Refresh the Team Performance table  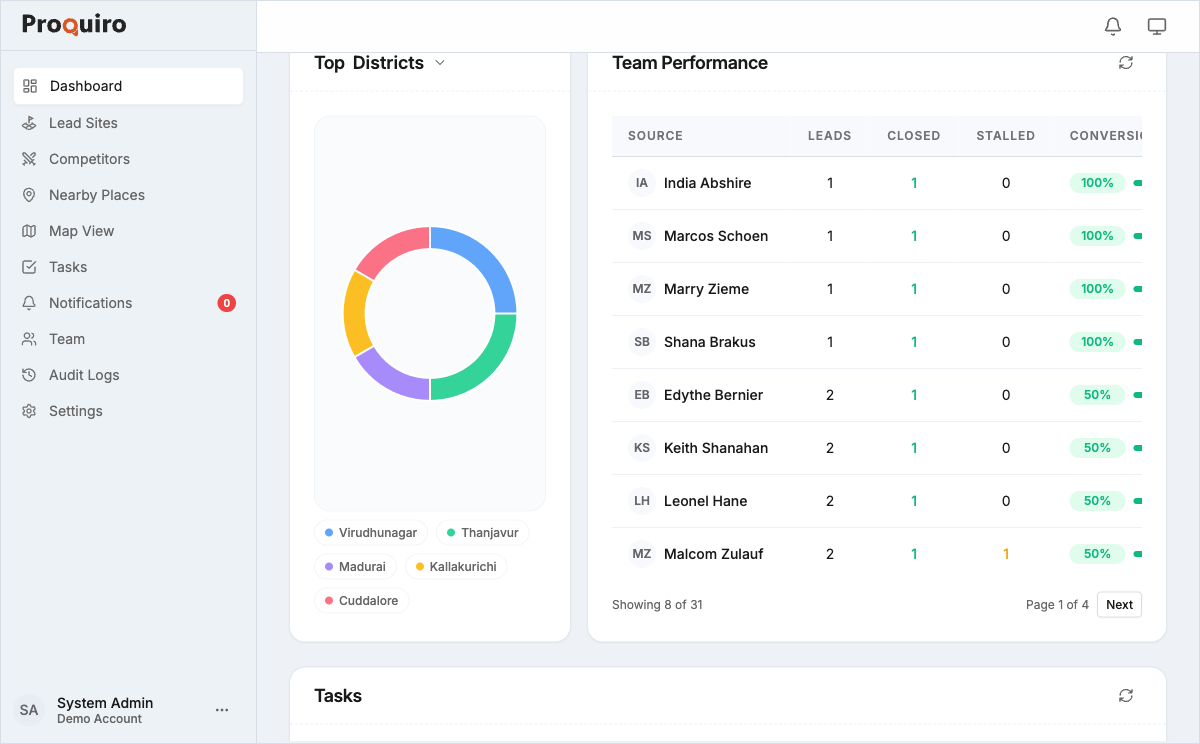pos(1126,62)
